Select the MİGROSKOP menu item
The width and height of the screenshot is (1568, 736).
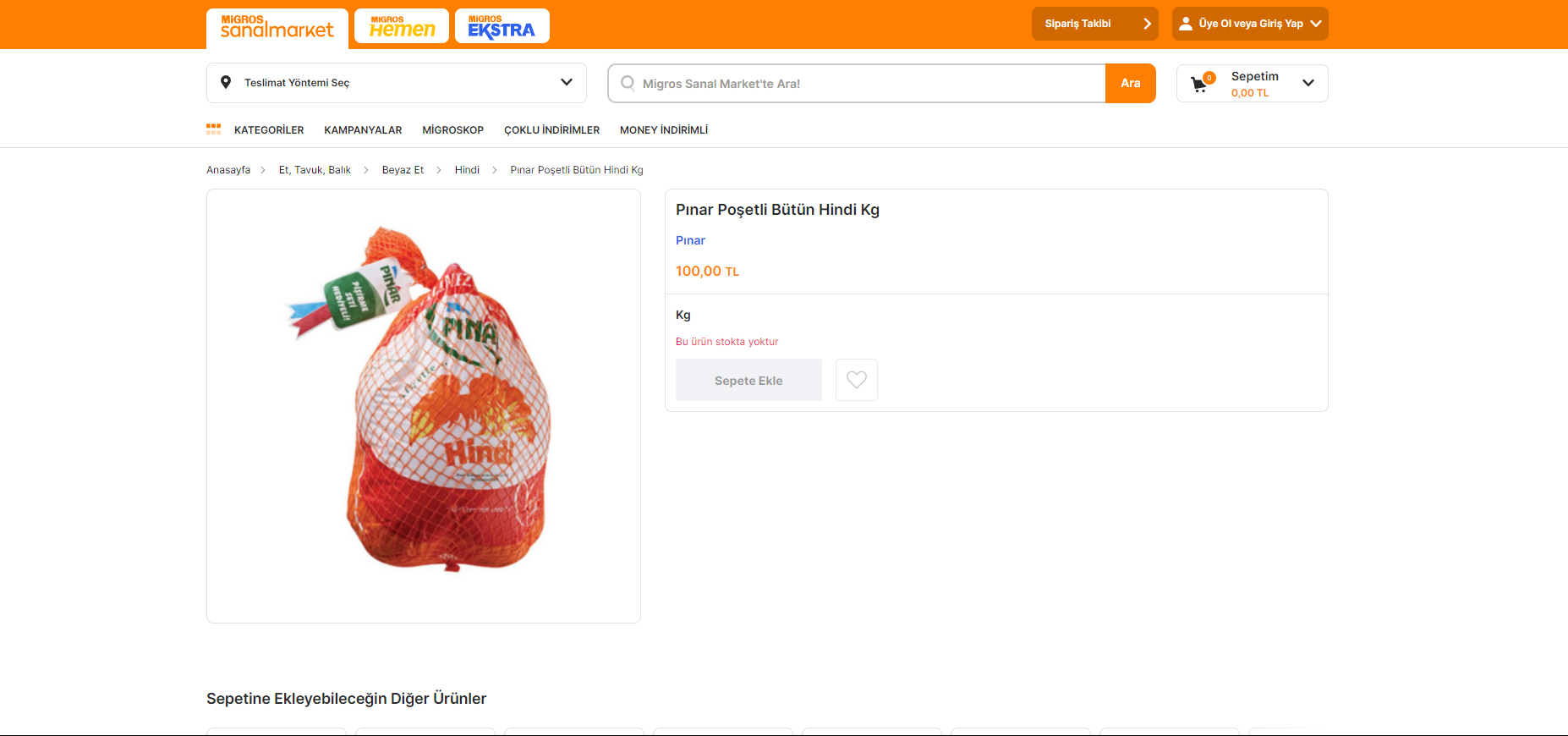(x=452, y=130)
